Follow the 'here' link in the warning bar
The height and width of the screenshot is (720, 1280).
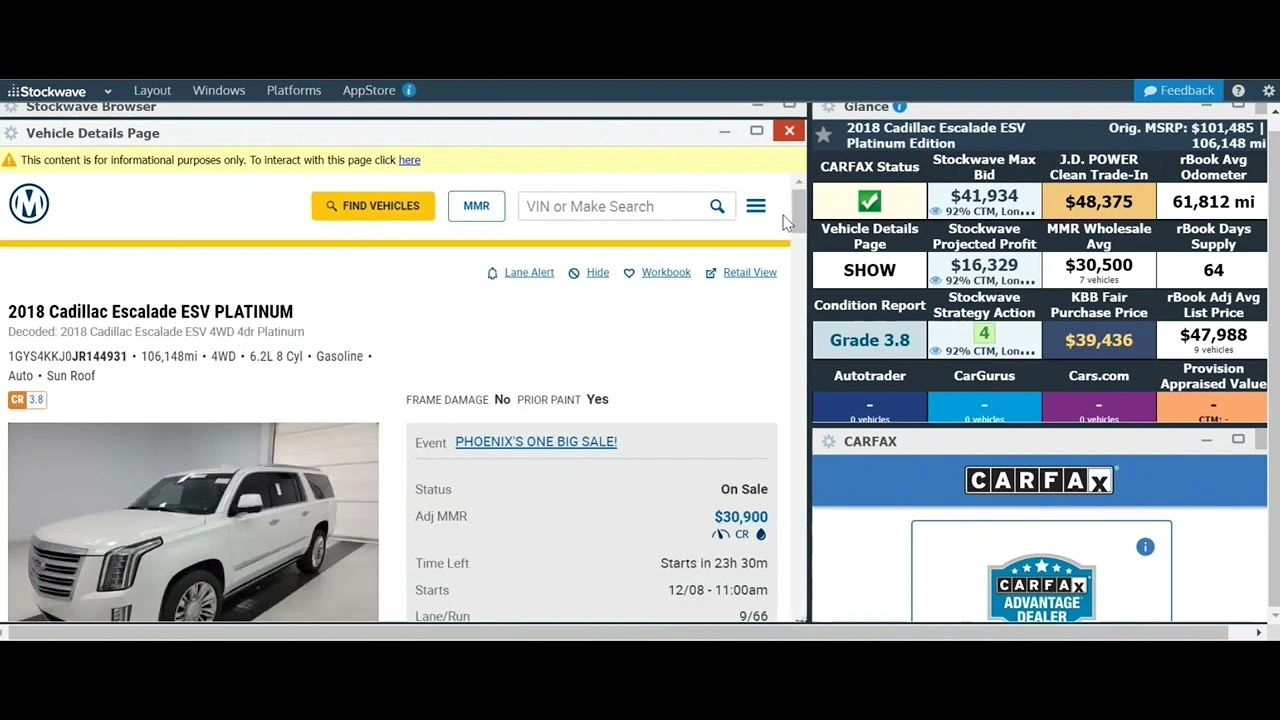pos(409,160)
